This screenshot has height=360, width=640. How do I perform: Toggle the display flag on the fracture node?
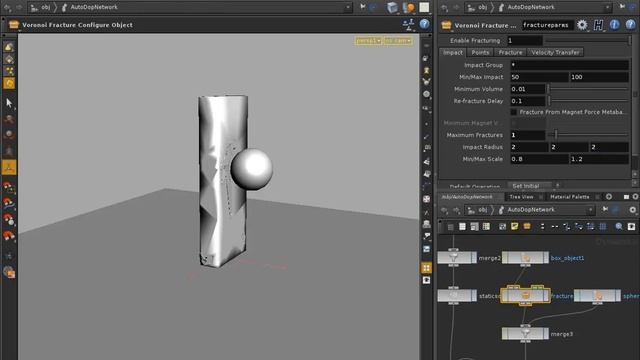546,296
